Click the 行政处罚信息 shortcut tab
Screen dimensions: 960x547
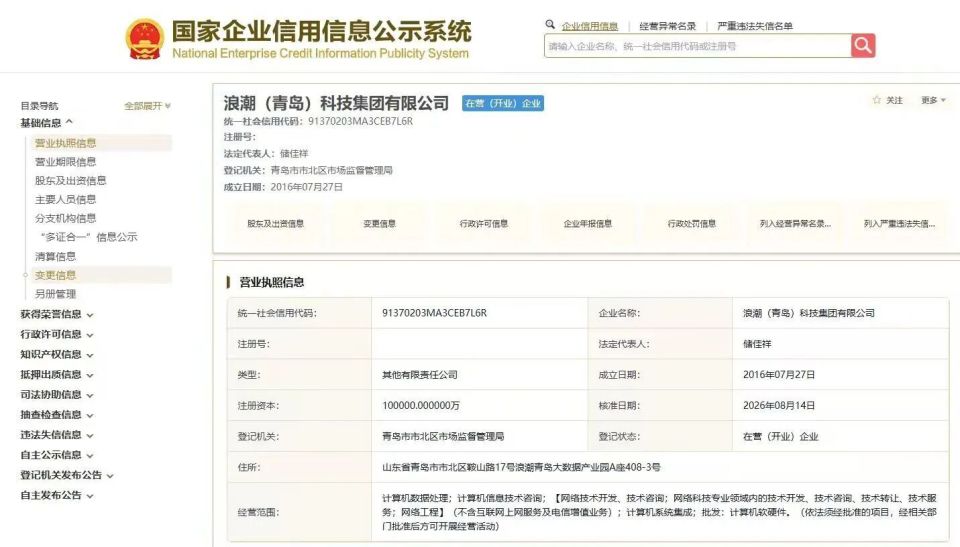pos(692,224)
